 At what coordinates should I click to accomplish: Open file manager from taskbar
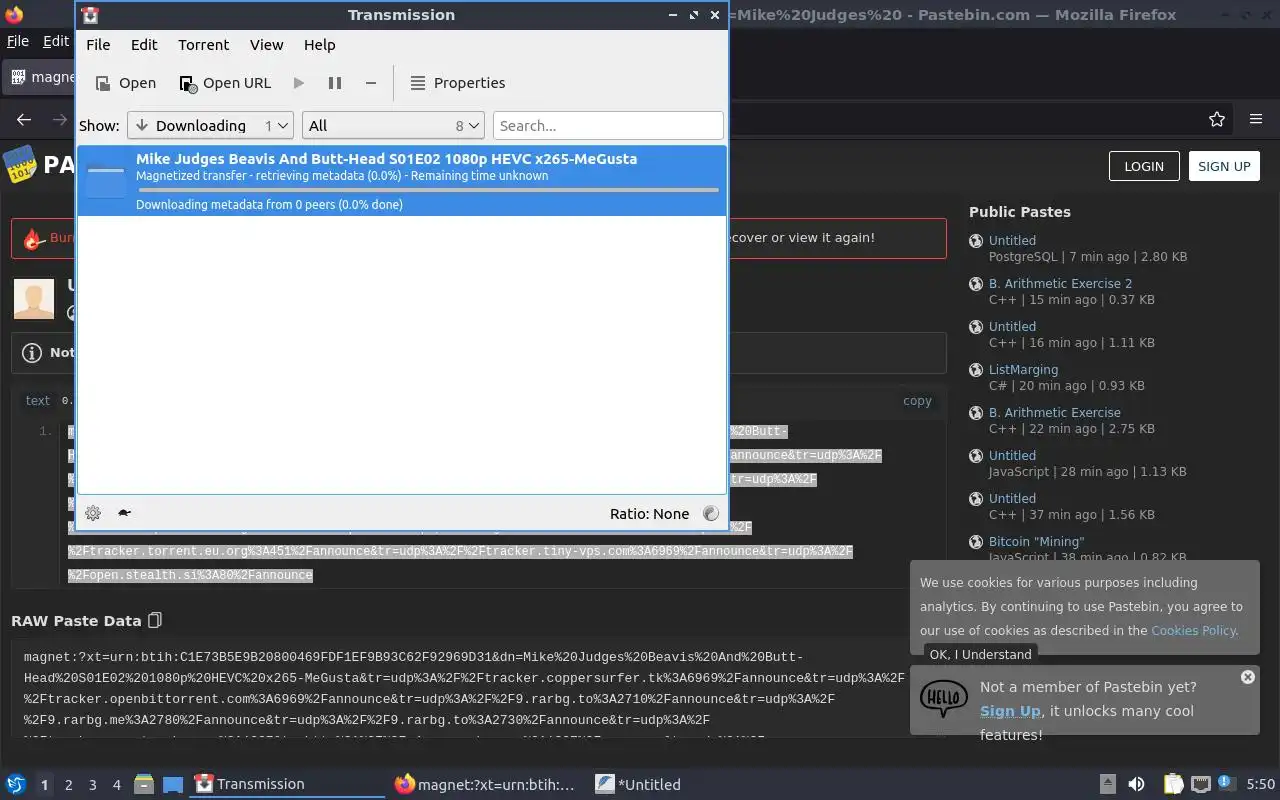143,785
